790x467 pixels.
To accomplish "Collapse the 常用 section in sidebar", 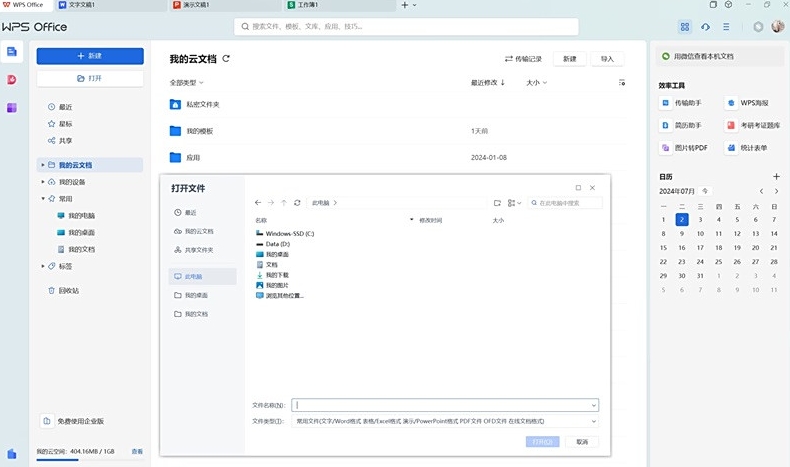I will 43,199.
